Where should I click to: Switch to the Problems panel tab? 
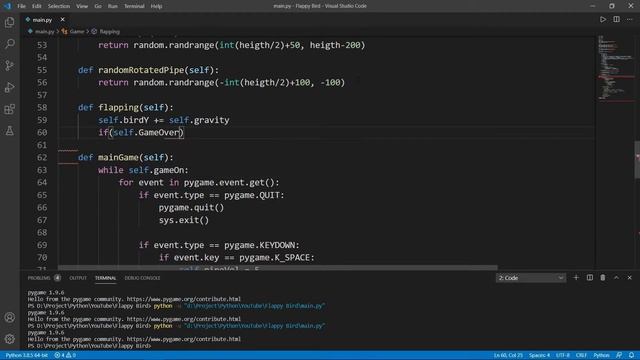39,278
